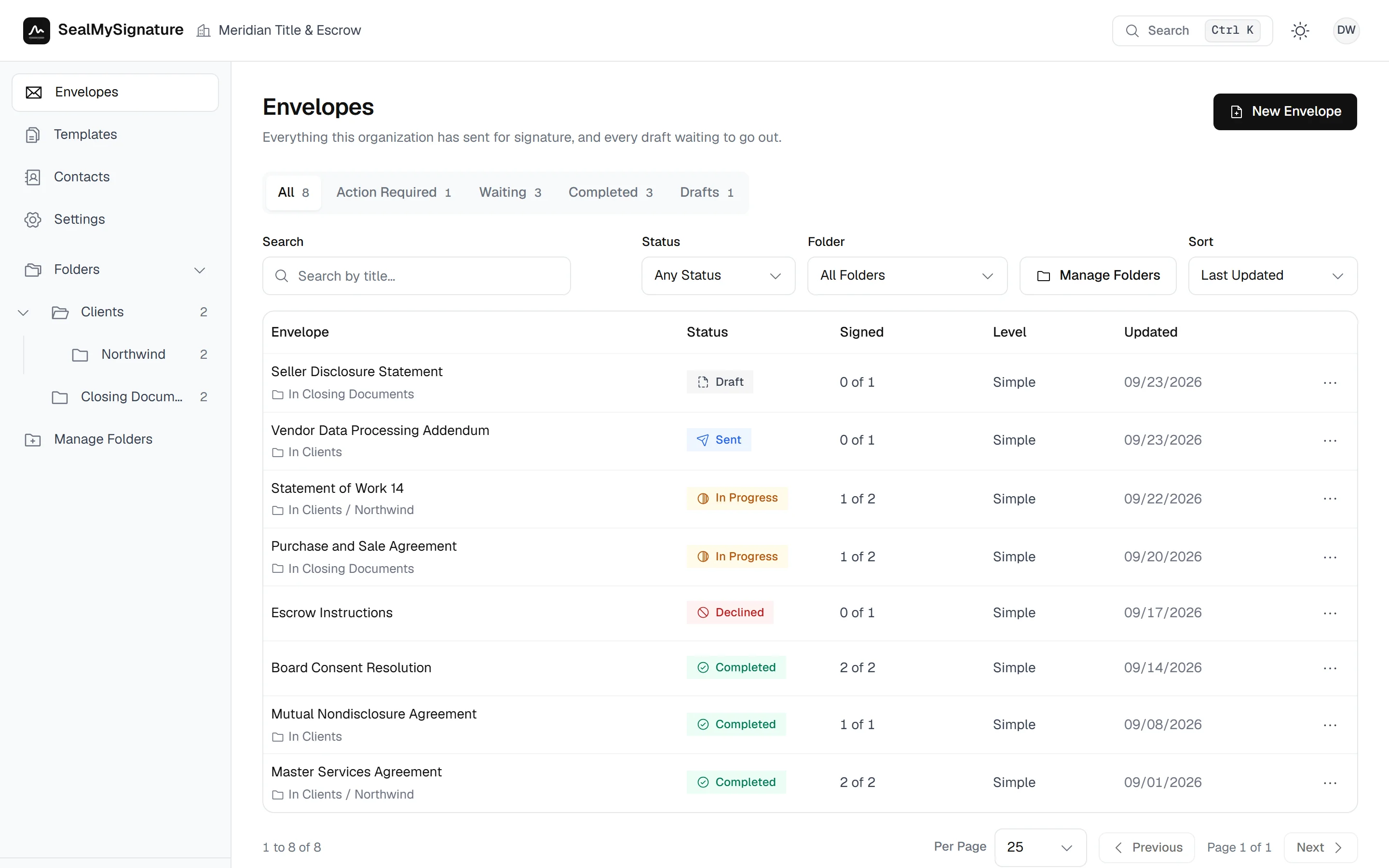Open the Northwind folder in sidebar
The width and height of the screenshot is (1389, 868).
(x=133, y=354)
